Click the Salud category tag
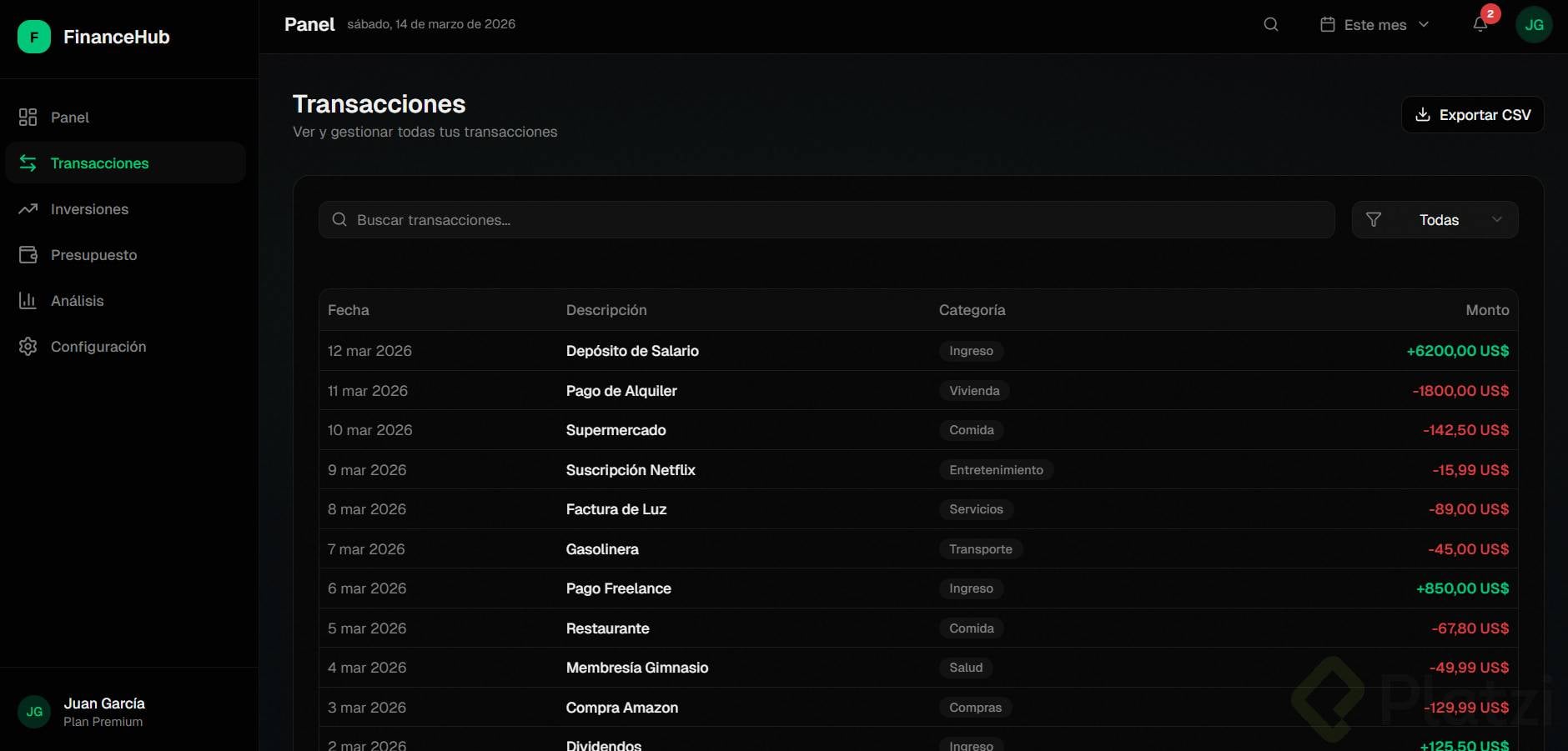 click(966, 668)
